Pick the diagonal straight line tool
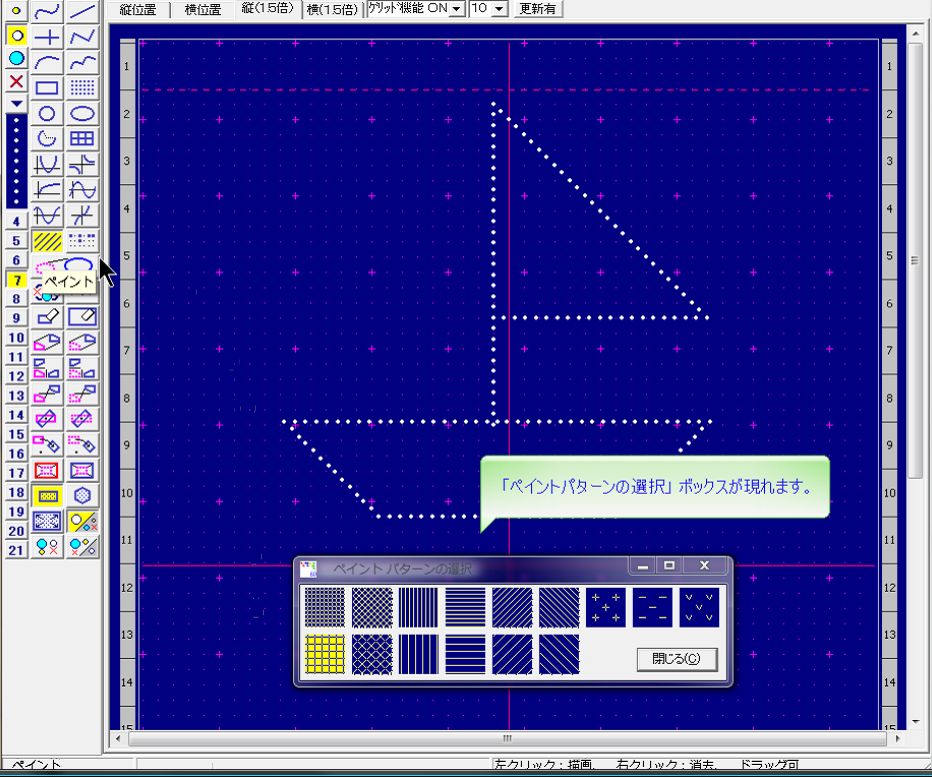932x777 pixels. click(83, 11)
